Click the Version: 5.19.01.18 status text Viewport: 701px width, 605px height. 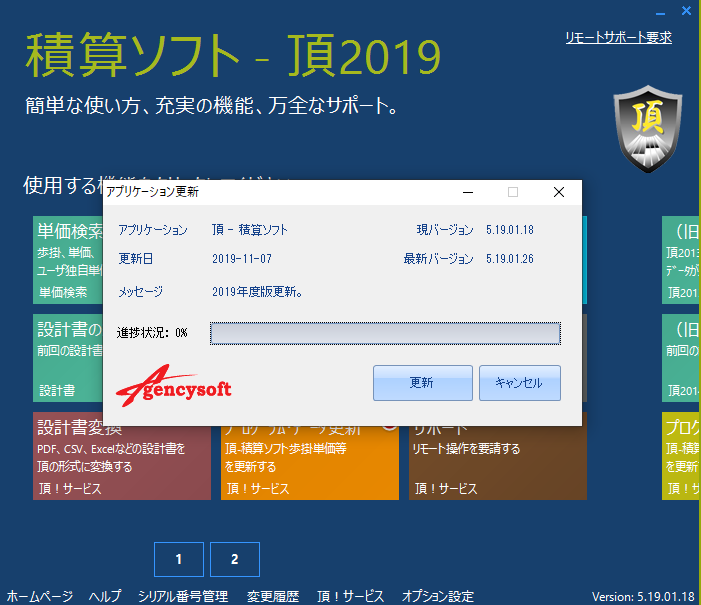tap(643, 597)
